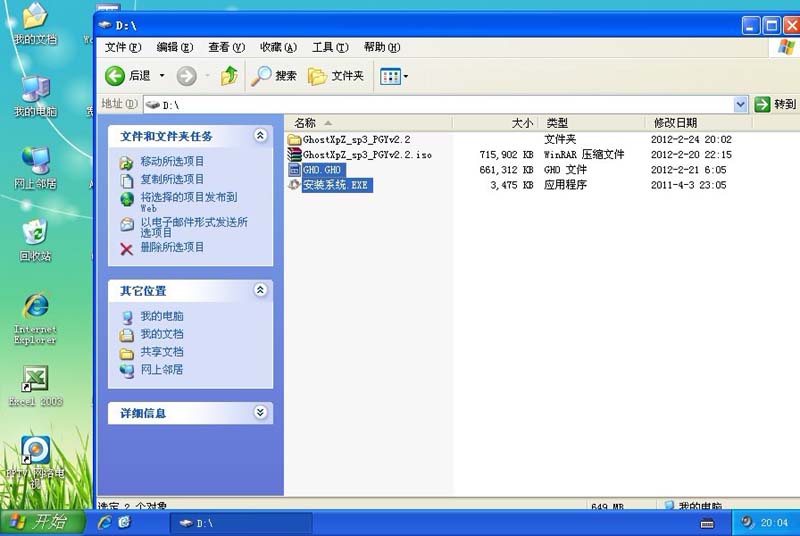Screen dimensions: 800x536
Task: Select the GHO.GHO file icon
Action: coord(294,170)
